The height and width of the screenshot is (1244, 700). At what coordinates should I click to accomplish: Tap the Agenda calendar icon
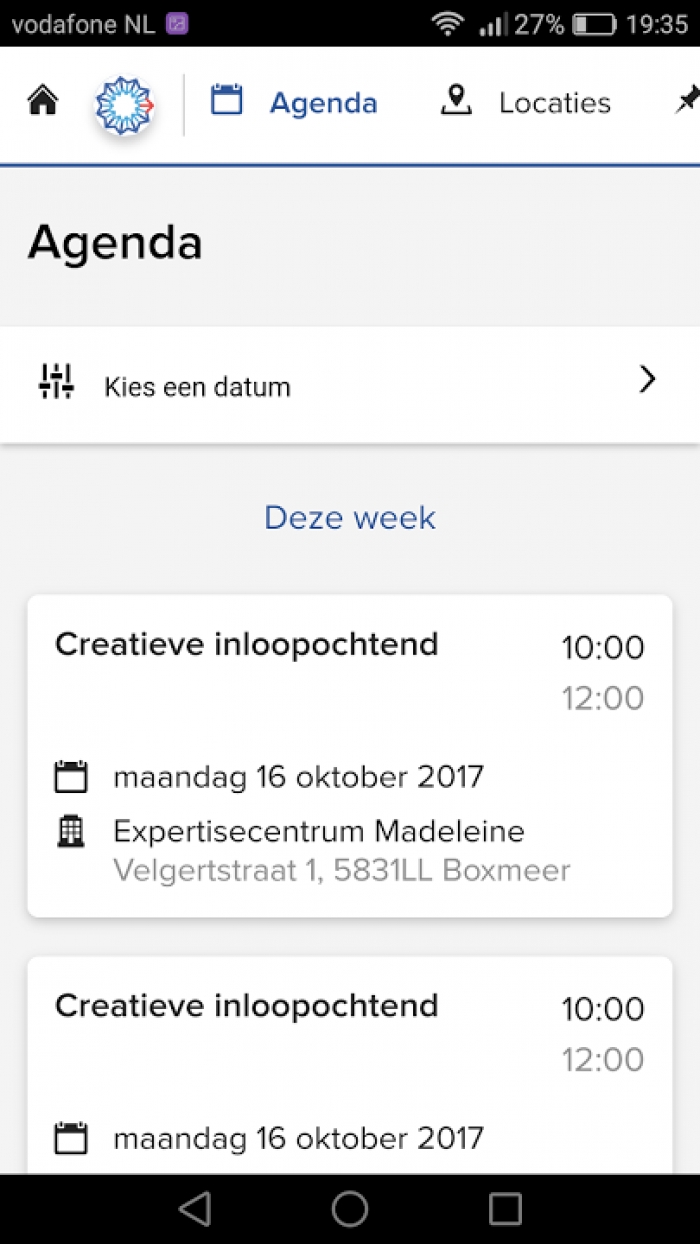[227, 100]
